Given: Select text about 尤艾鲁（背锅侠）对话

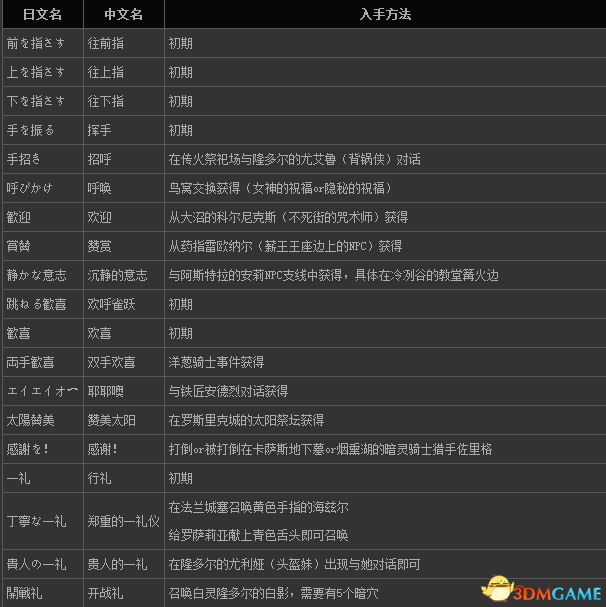Looking at the screenshot, I should pos(294,159).
